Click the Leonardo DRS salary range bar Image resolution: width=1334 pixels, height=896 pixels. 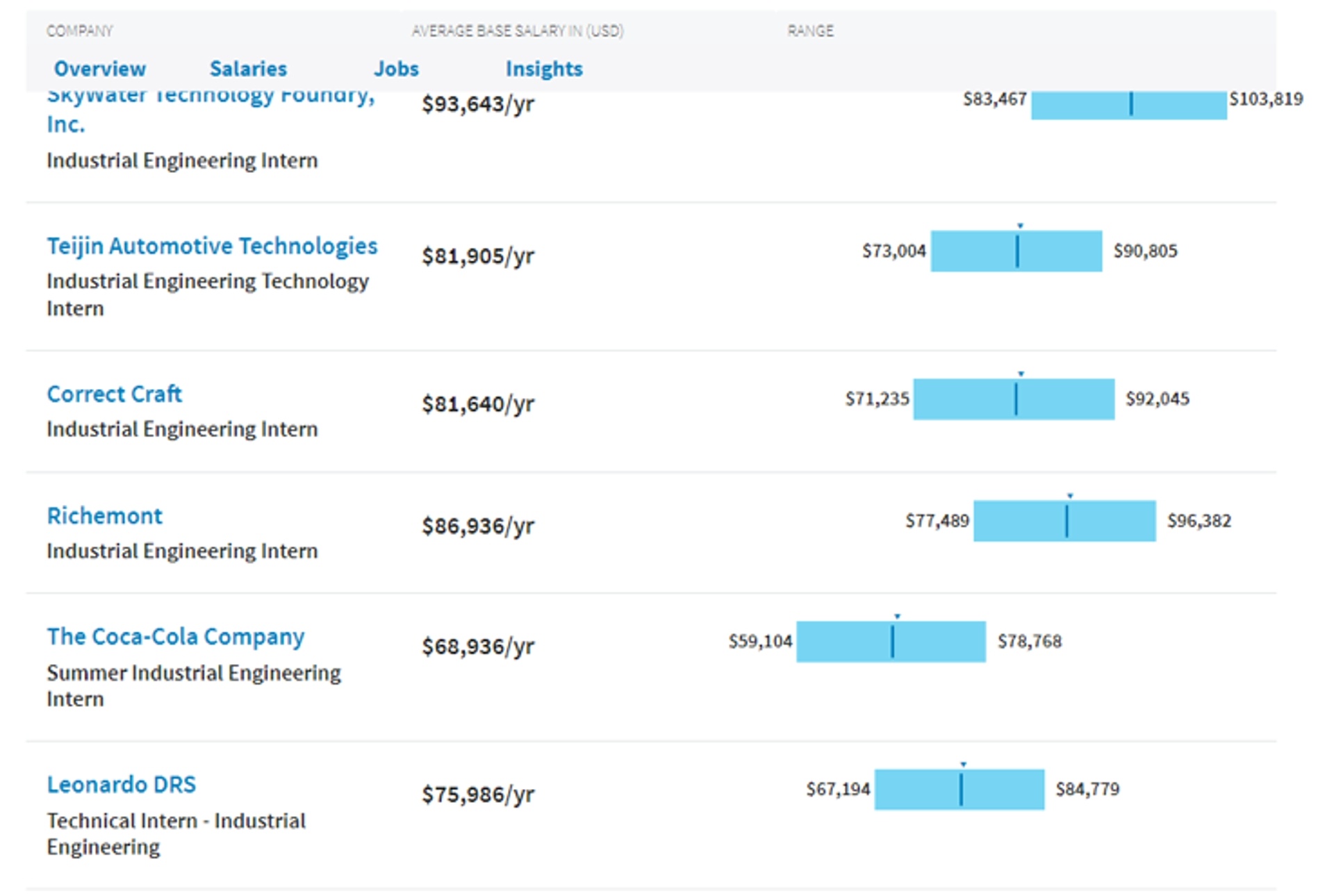pyautogui.click(x=959, y=789)
